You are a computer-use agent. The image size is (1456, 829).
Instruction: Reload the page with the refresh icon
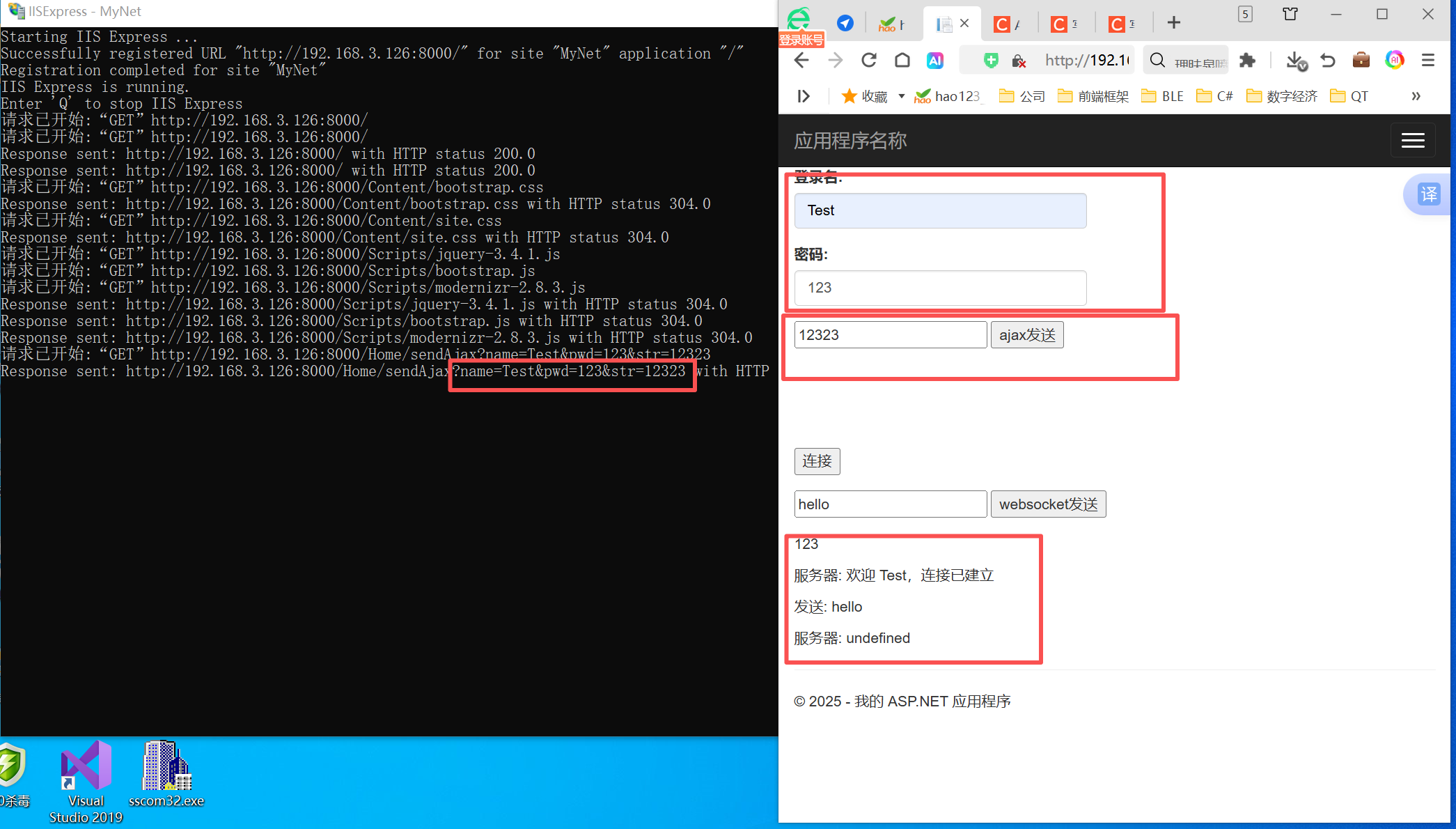click(869, 61)
